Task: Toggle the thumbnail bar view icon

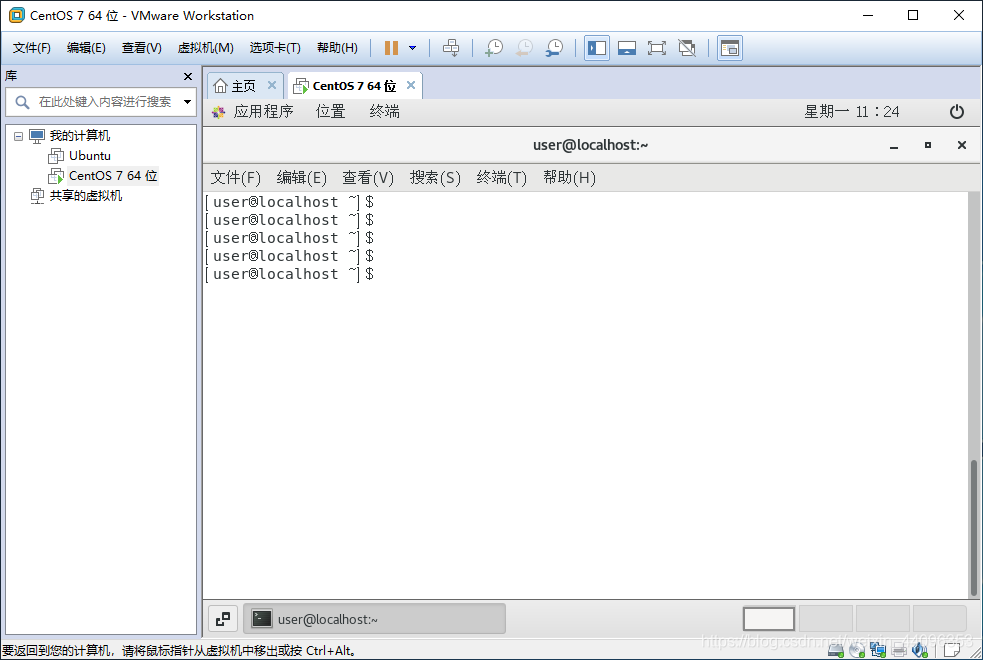Action: point(627,48)
